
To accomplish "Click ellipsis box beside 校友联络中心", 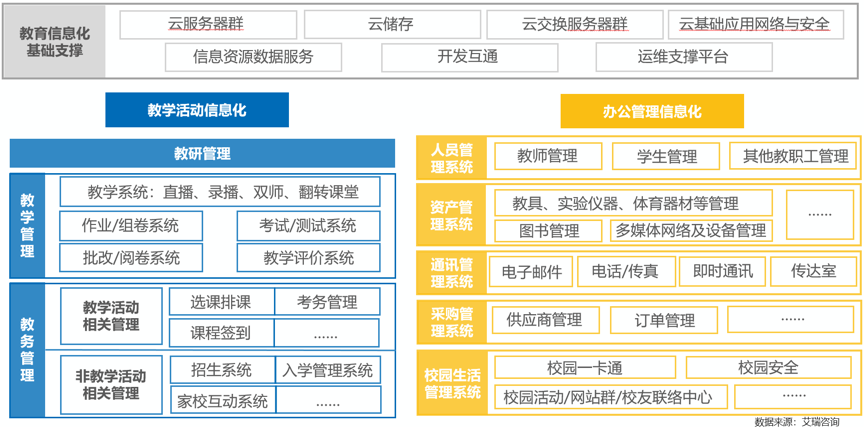I will pos(793,397).
